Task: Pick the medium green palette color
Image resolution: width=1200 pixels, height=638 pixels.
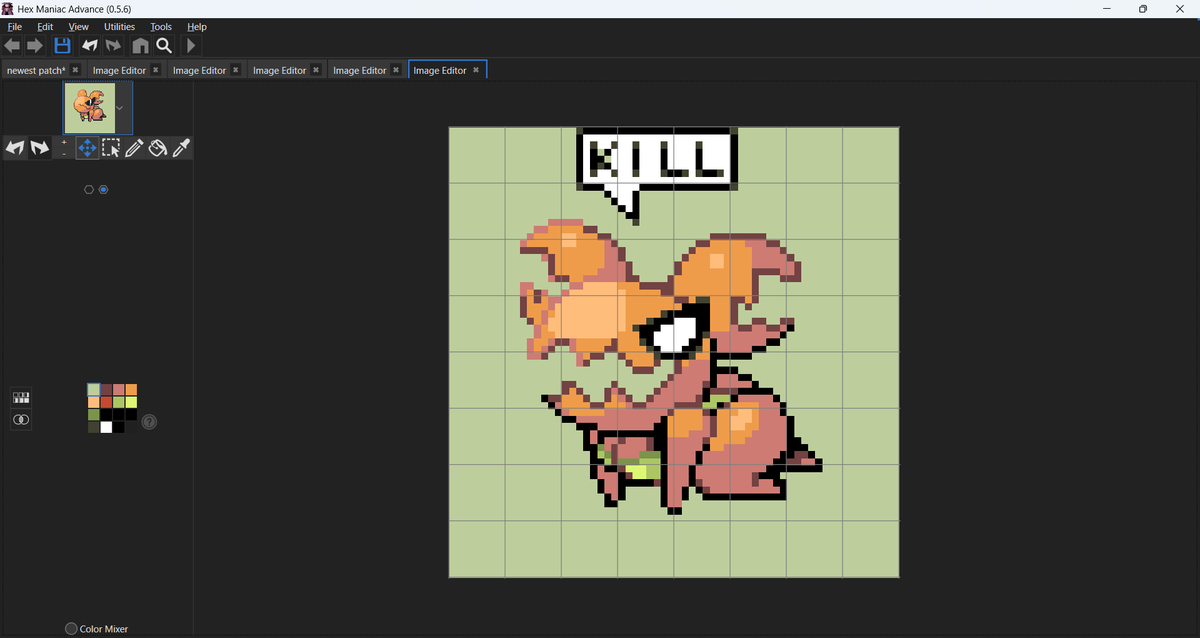Action: [119, 402]
